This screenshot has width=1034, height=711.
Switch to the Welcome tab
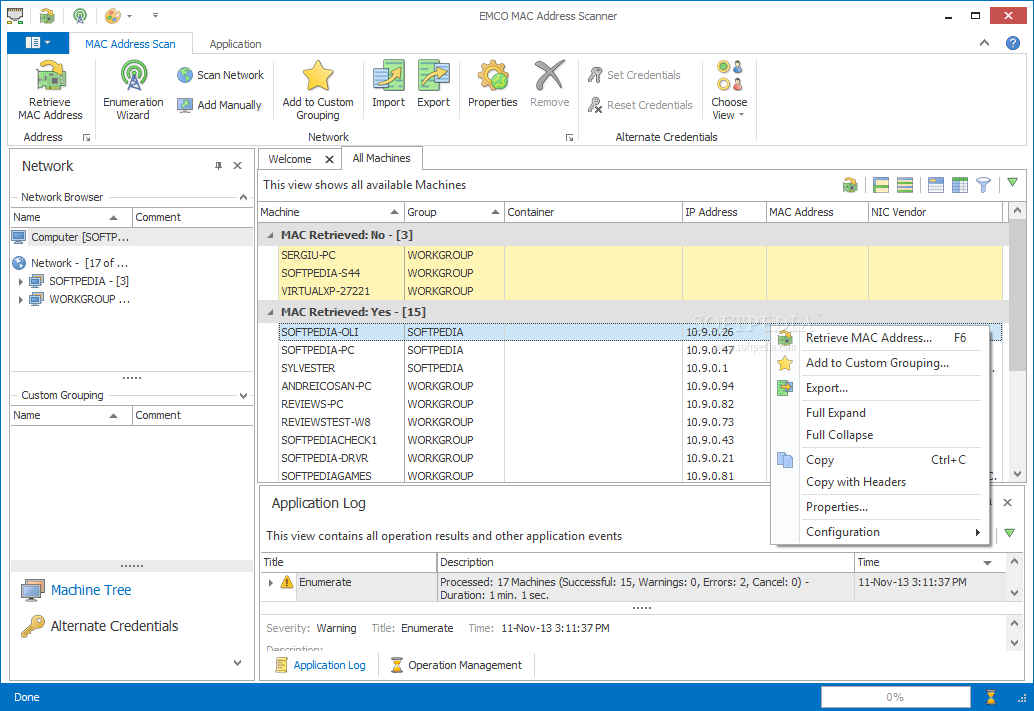[290, 159]
